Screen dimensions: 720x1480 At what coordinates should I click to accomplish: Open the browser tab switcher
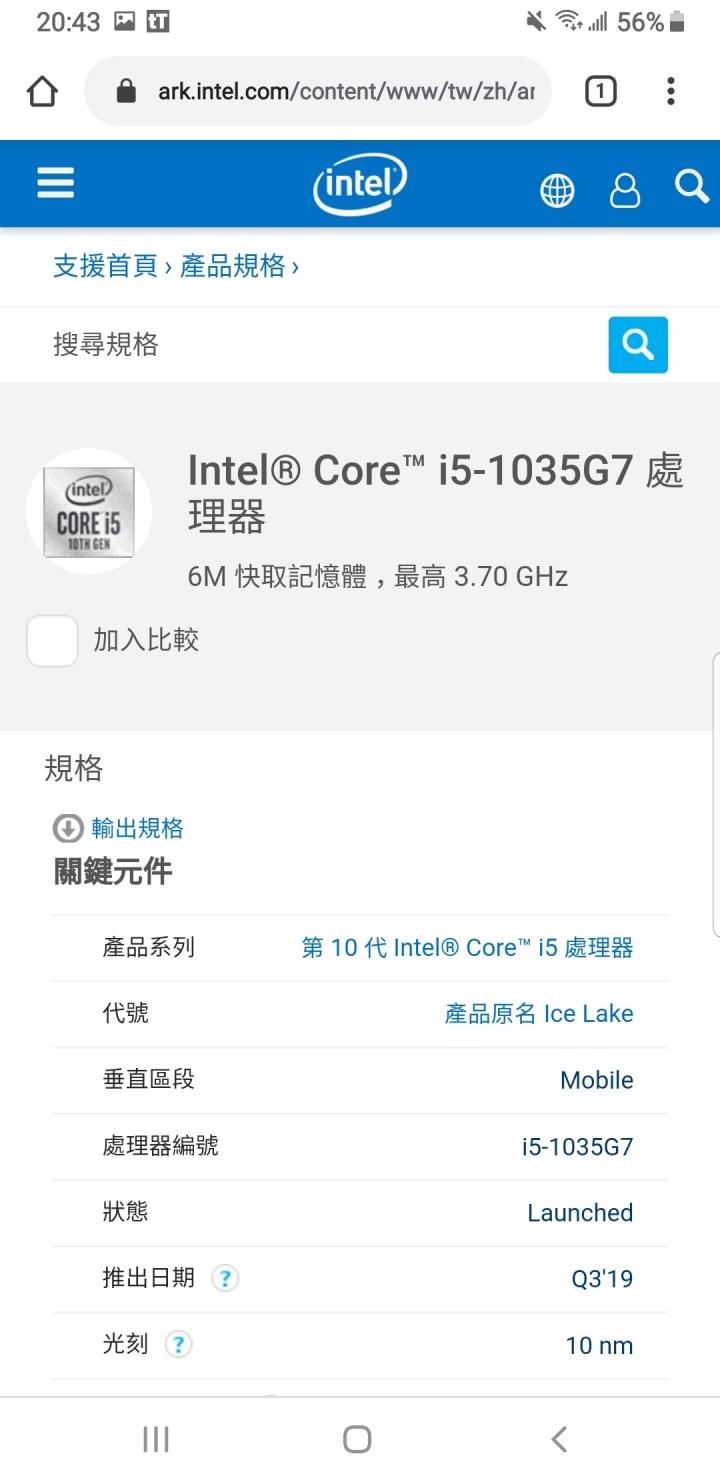[x=600, y=92]
